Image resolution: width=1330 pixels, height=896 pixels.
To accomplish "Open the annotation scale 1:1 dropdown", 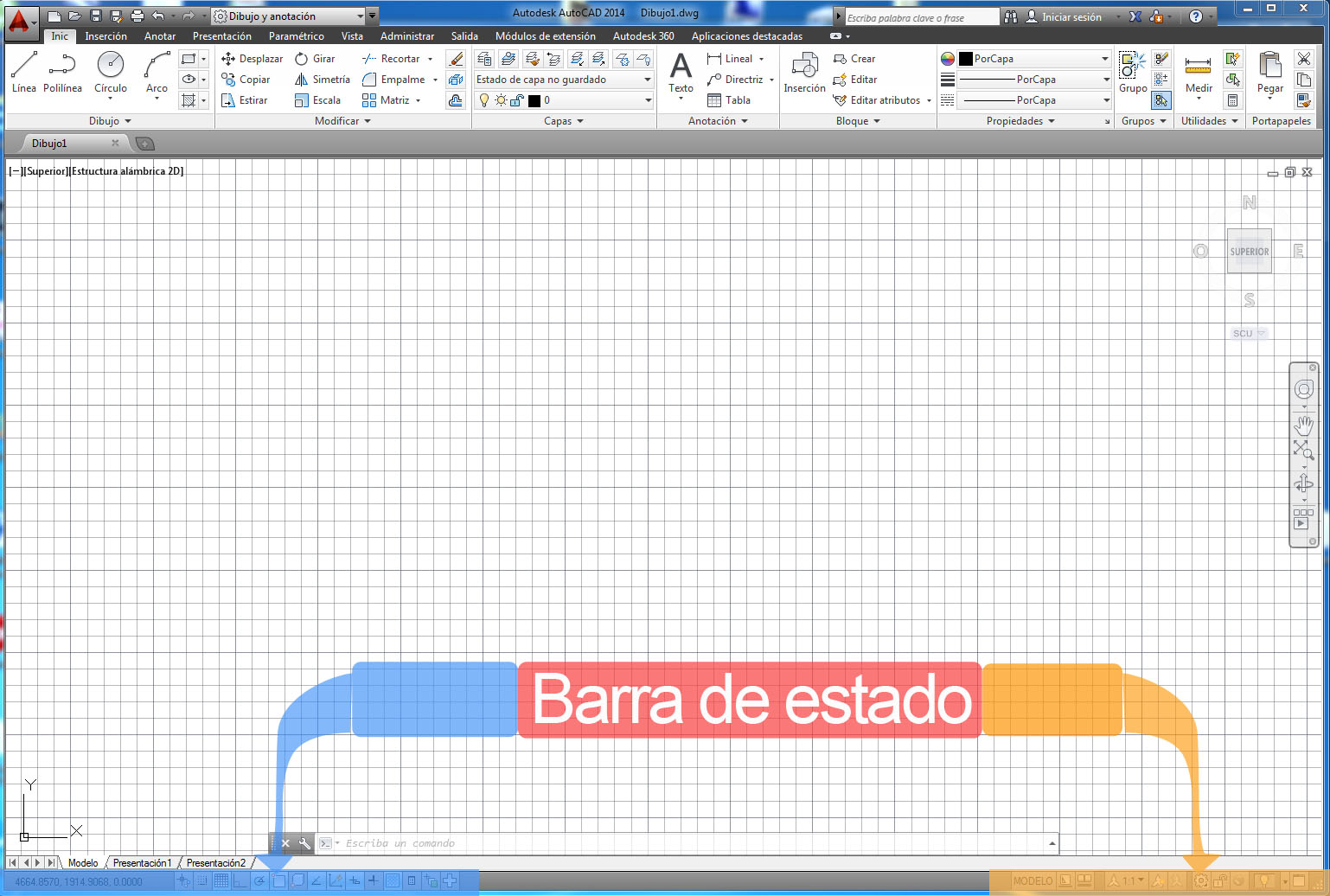I will coord(1133,881).
